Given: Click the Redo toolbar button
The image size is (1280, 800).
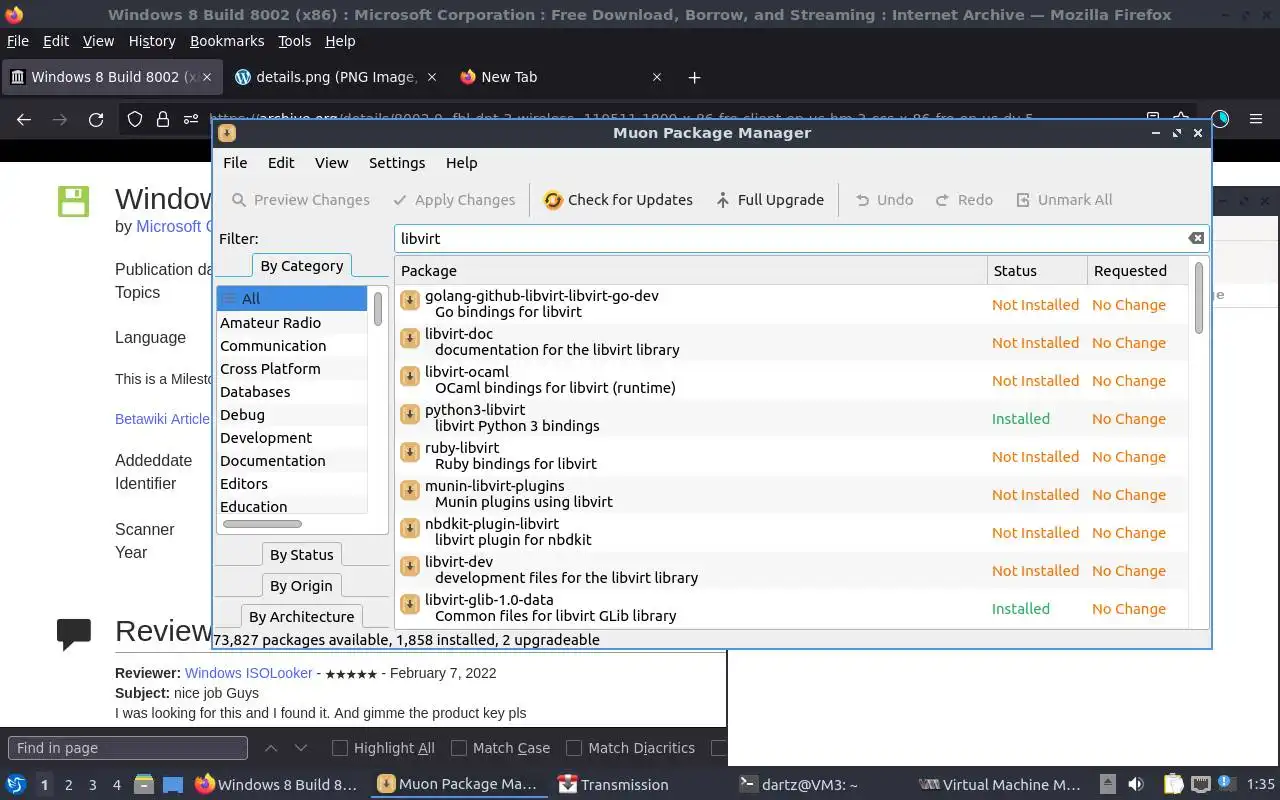Looking at the screenshot, I should (x=964, y=200).
